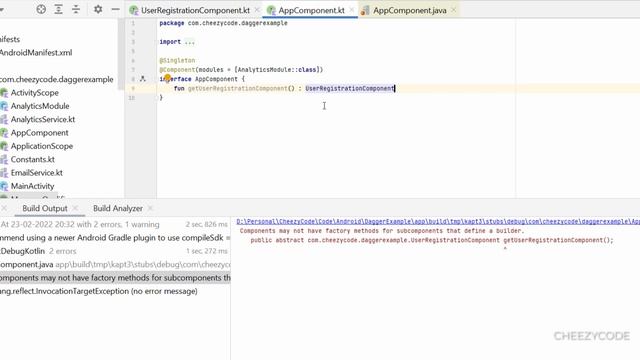Click the @Singleton annotation in editor
640x360 pixels.
click(177, 60)
